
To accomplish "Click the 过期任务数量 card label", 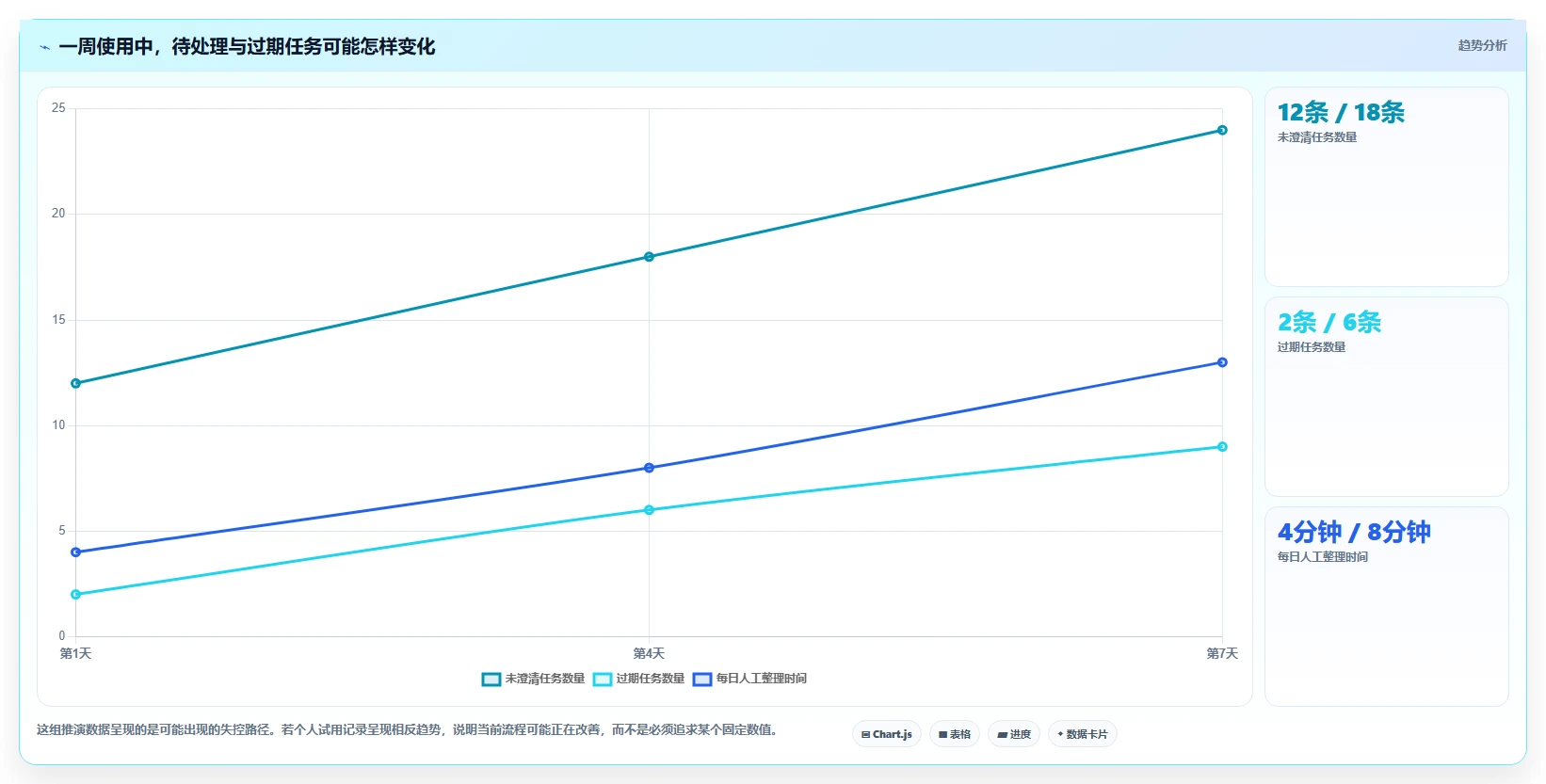I will [x=1312, y=347].
